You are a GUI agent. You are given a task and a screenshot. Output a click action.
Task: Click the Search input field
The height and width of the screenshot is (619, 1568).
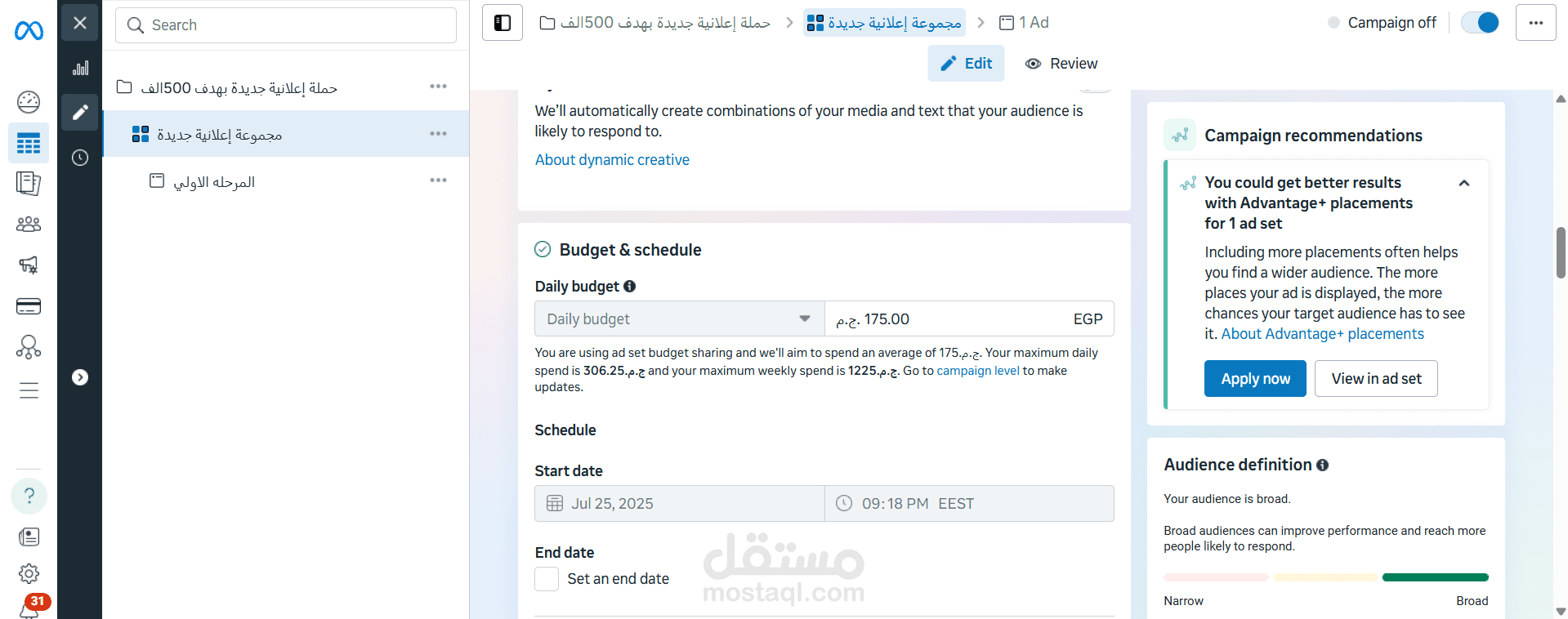point(286,25)
